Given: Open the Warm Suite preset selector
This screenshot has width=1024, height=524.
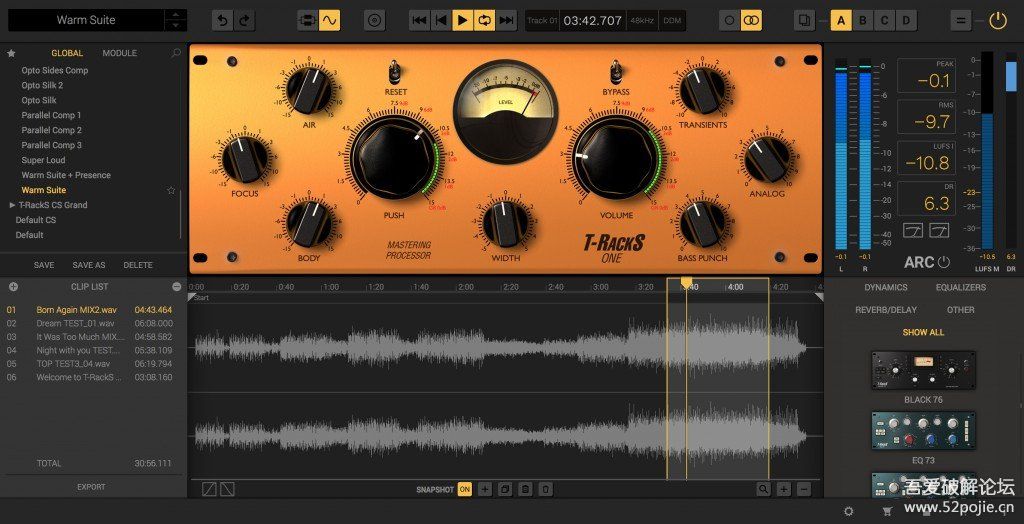Looking at the screenshot, I should click(x=86, y=20).
